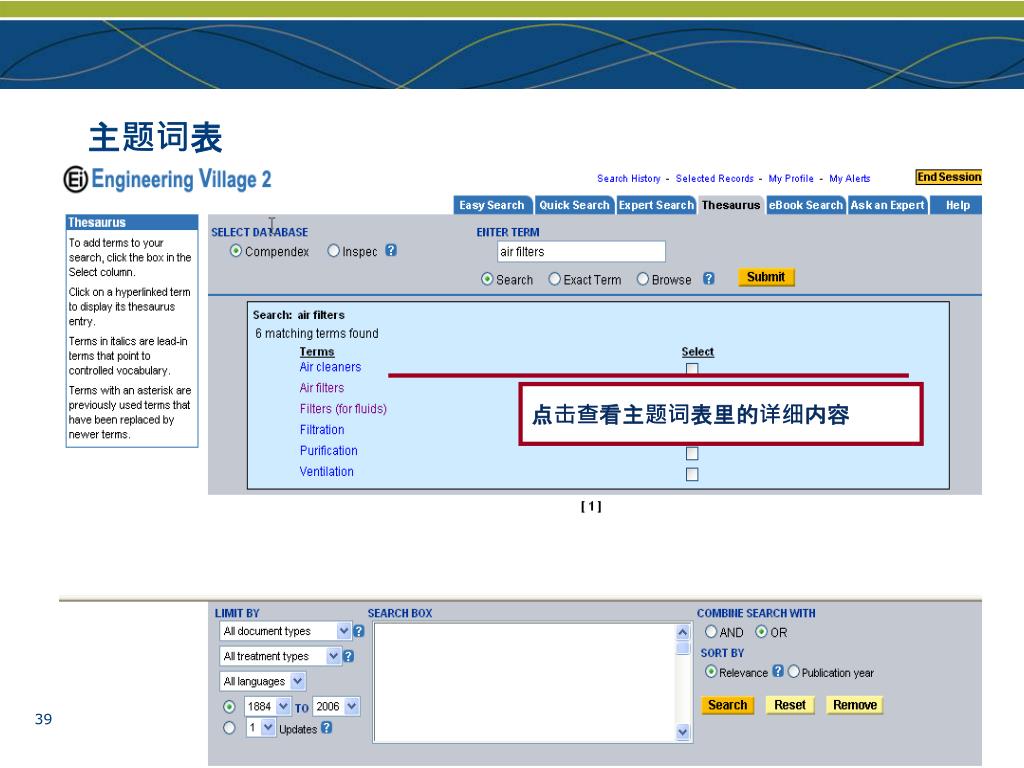The height and width of the screenshot is (768, 1024).
Task: Switch to the Expert Search tab
Action: click(656, 205)
